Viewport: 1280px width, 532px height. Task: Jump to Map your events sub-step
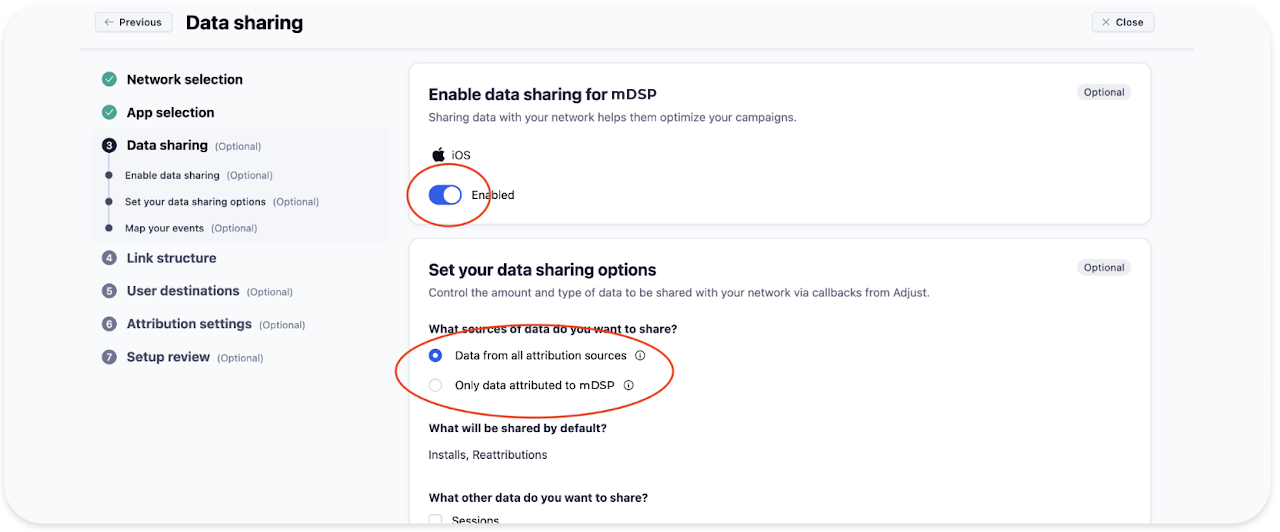click(166, 228)
